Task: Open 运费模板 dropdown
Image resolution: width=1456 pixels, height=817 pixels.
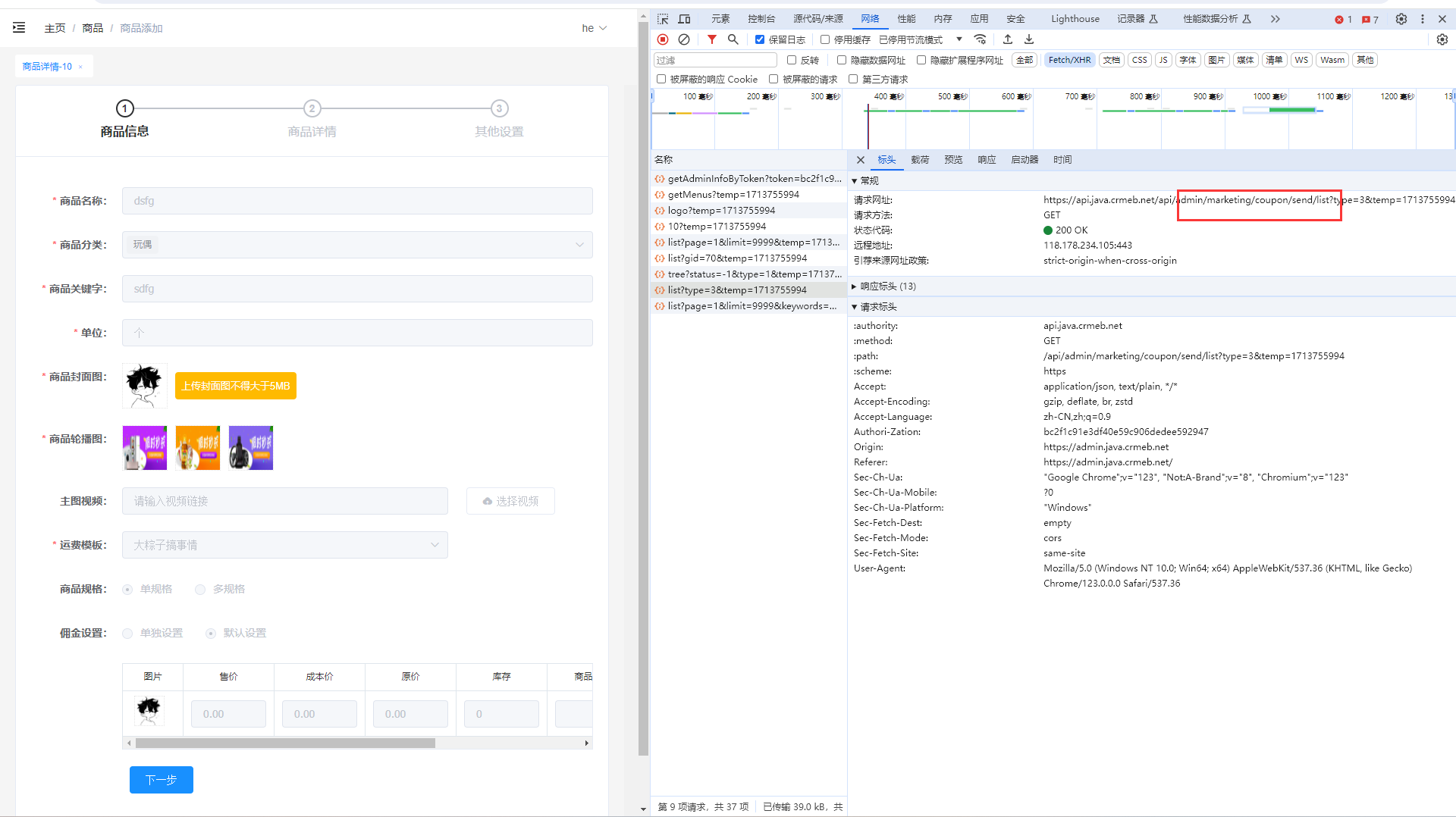Action: [284, 545]
